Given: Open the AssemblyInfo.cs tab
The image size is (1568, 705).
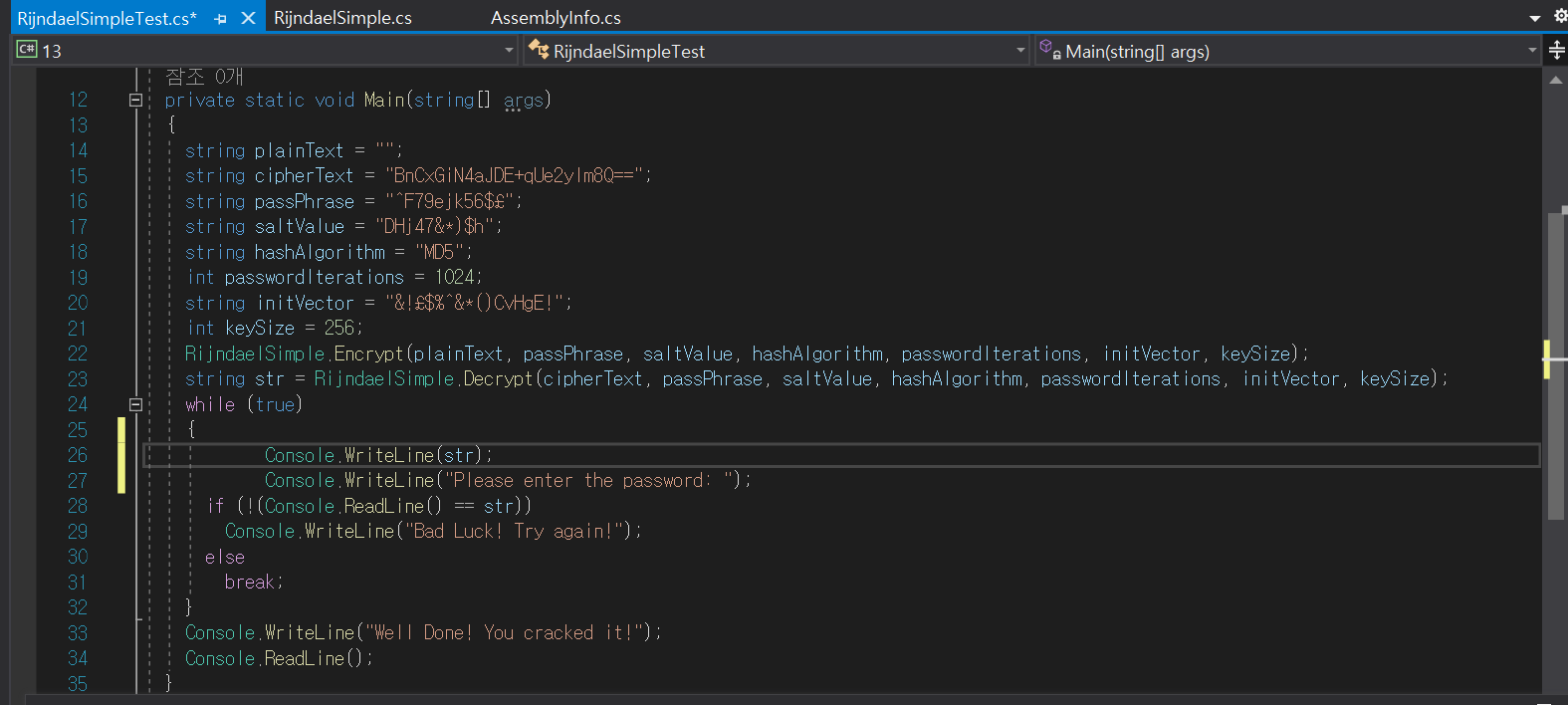Looking at the screenshot, I should [556, 18].
